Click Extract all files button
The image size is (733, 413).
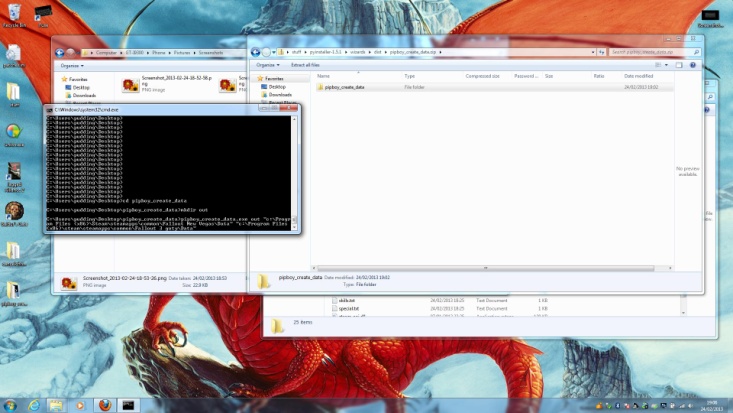305,65
